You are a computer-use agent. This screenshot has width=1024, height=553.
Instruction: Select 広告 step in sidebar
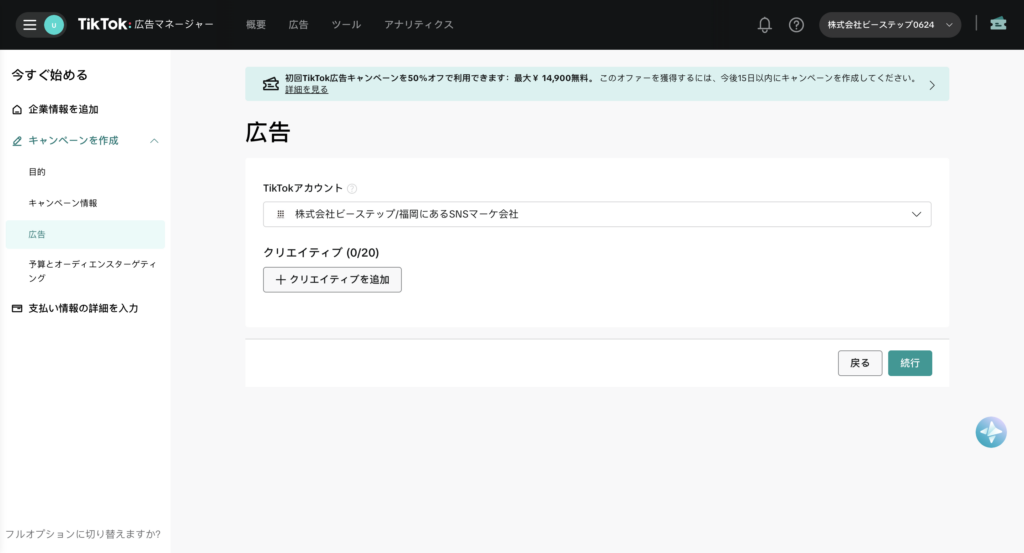pyautogui.click(x=85, y=234)
